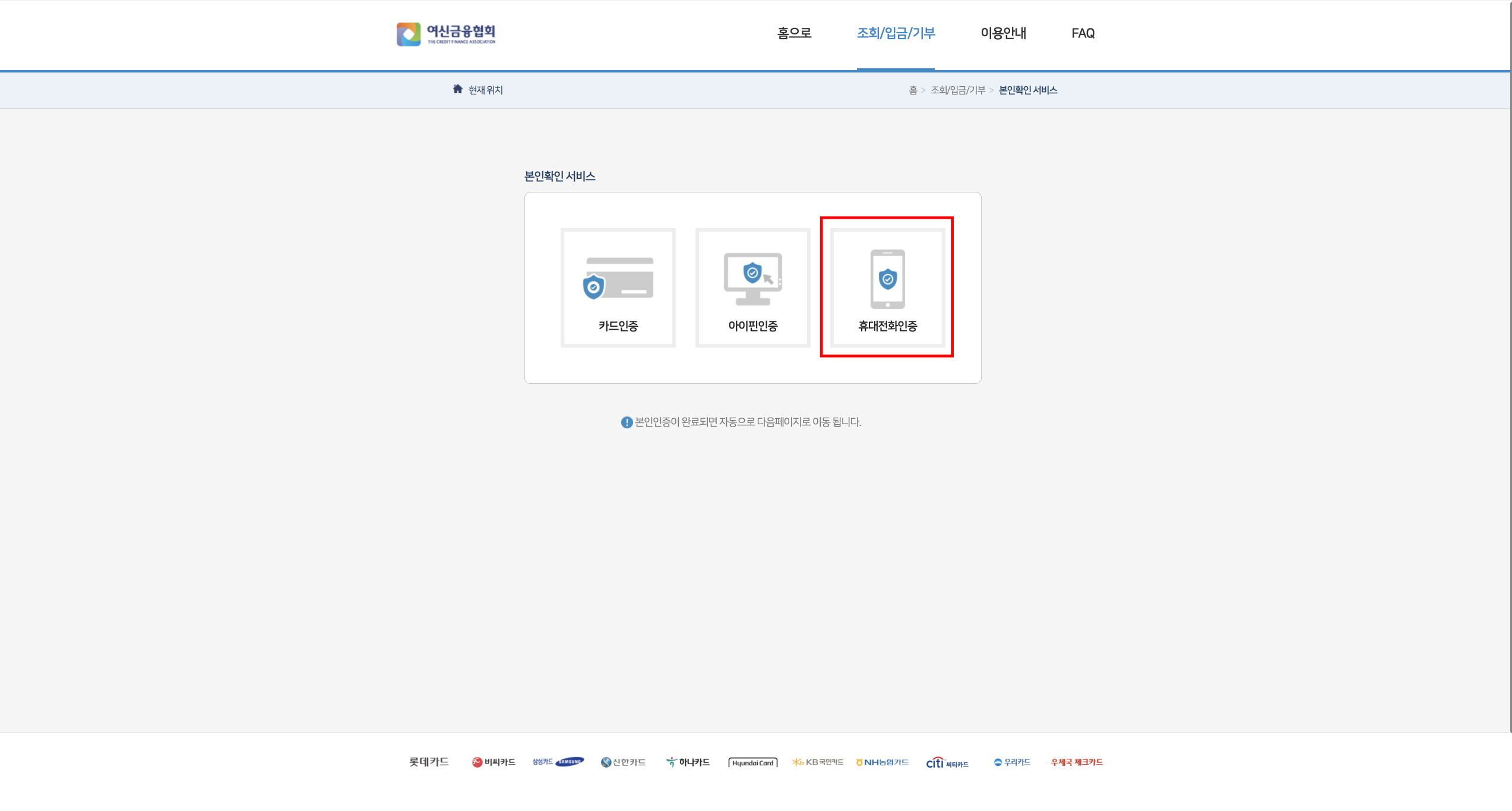Open the KB Kookmin Card logo

817,762
